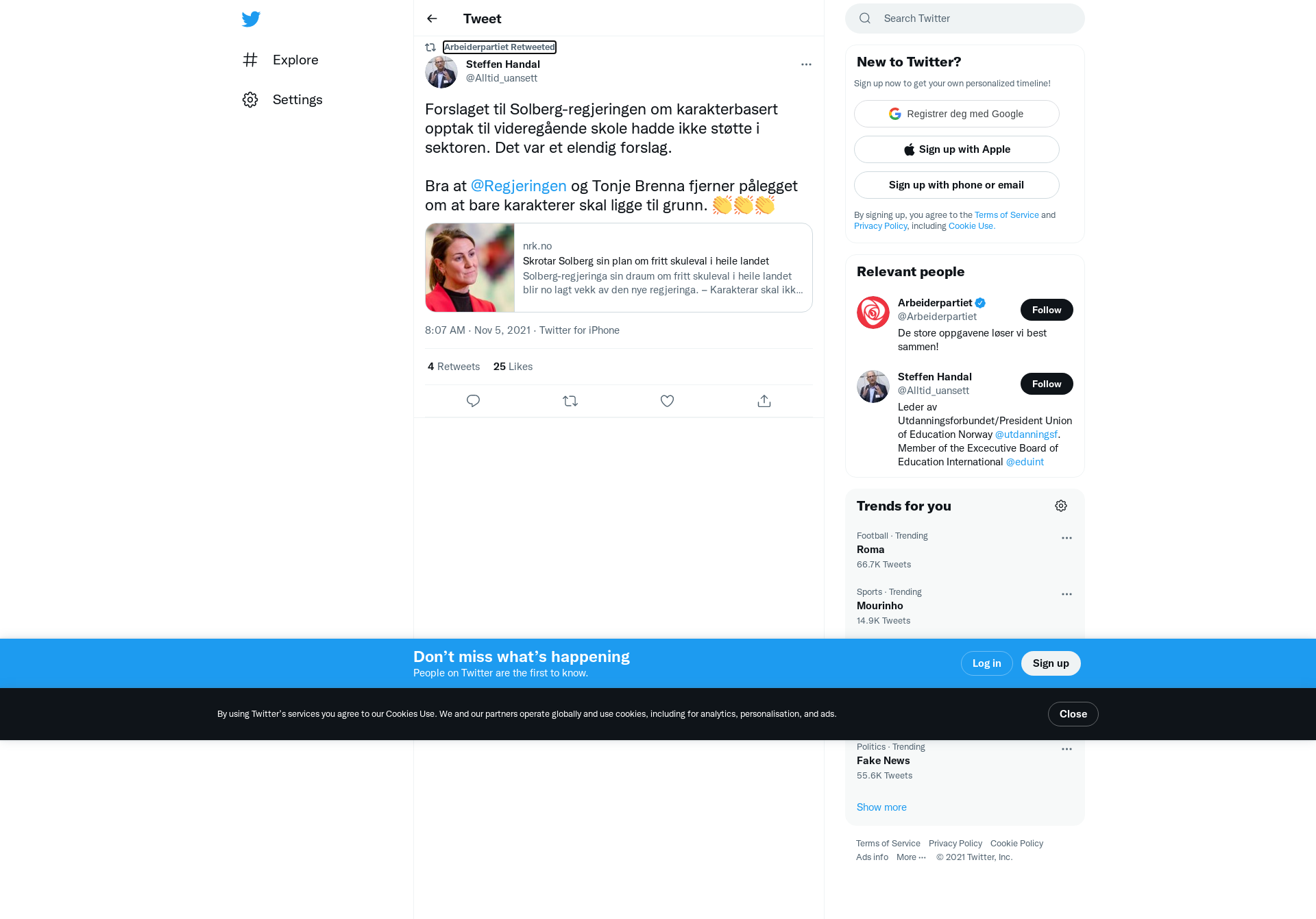
Task: Sign up with Apple
Action: [x=957, y=149]
